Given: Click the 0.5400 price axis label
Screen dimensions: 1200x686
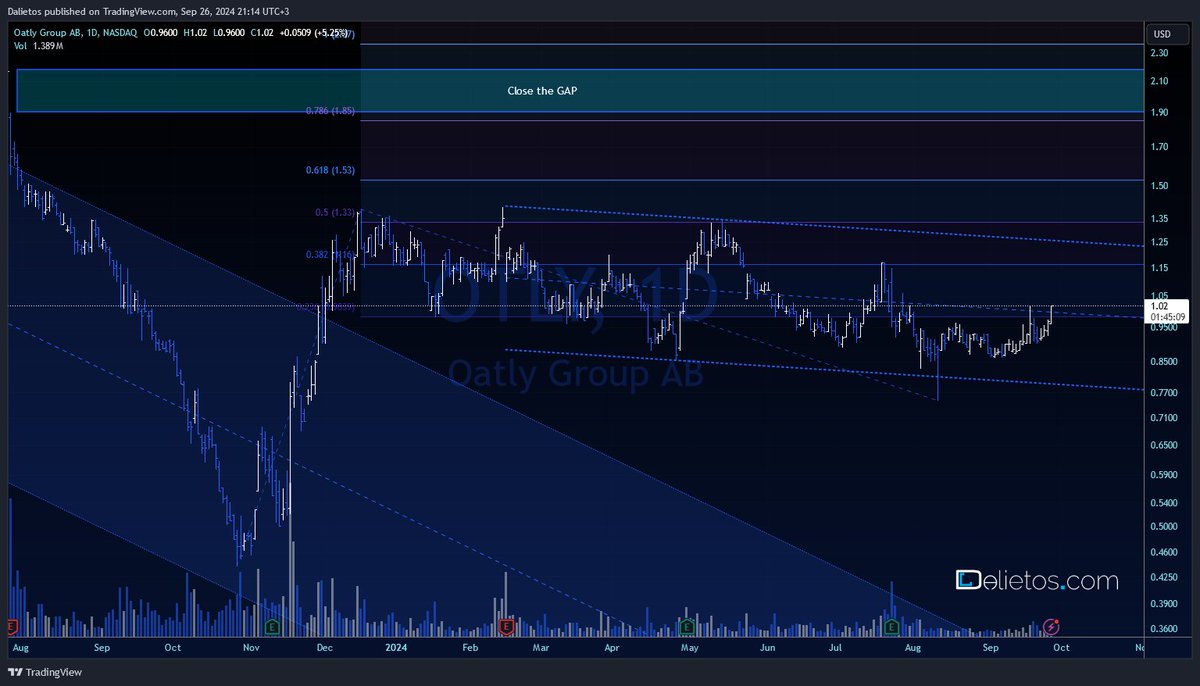Looking at the screenshot, I should 1164,504.
